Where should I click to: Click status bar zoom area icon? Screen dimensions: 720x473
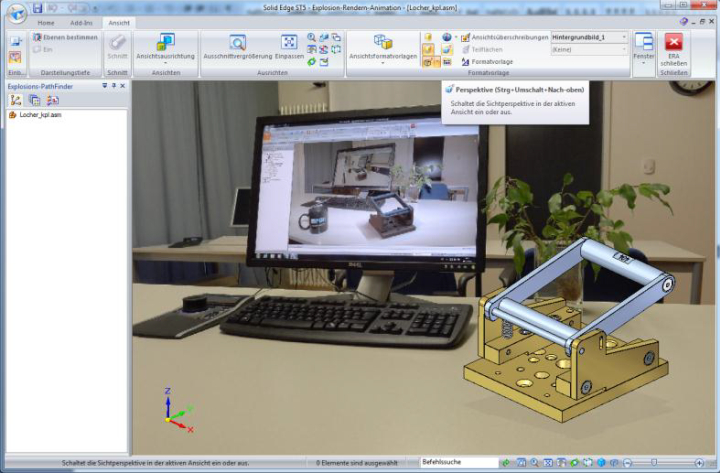point(521,462)
